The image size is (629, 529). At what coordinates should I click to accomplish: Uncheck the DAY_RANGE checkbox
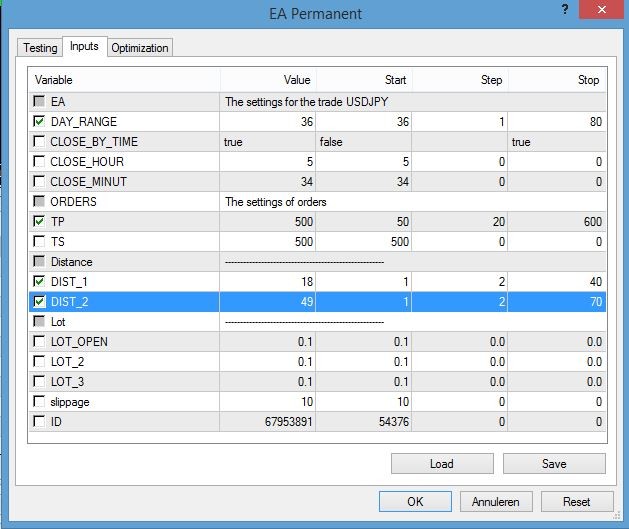tap(39, 121)
